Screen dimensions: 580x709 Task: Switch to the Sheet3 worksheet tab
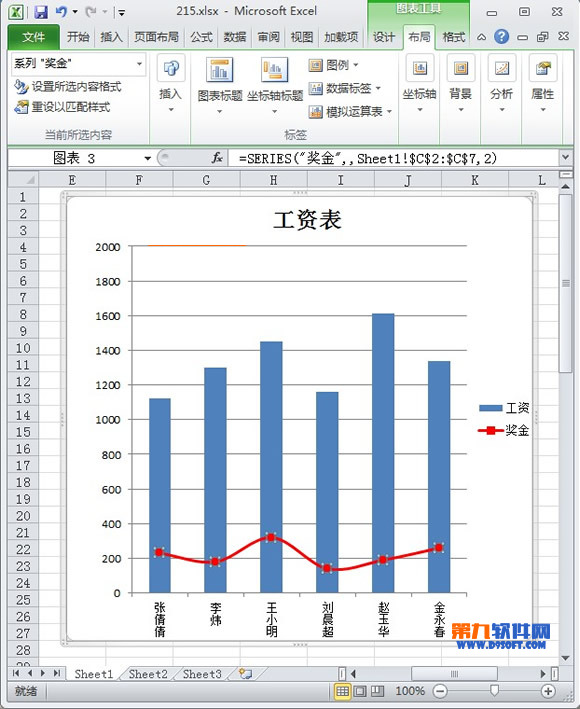(202, 674)
